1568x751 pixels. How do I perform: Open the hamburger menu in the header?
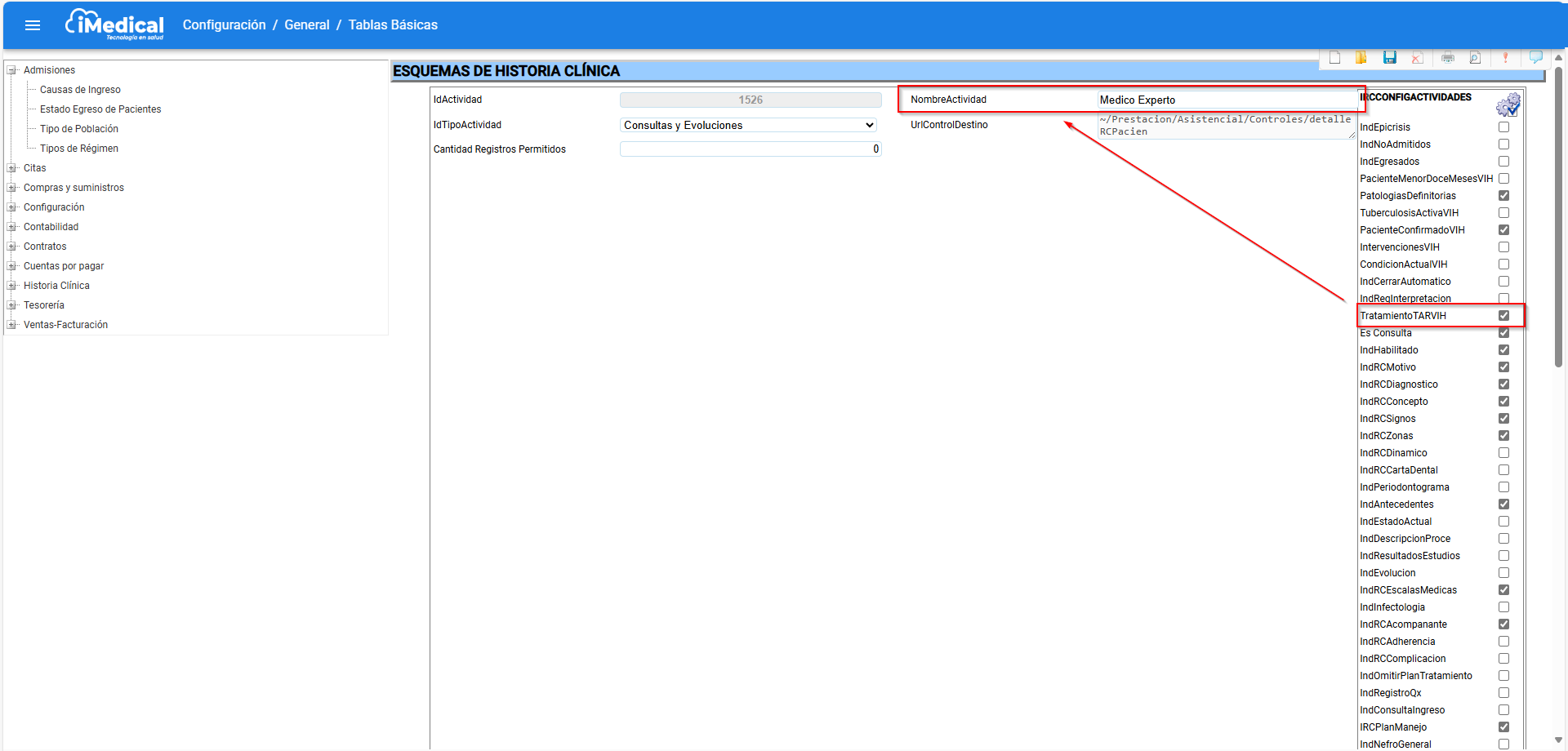[x=33, y=25]
